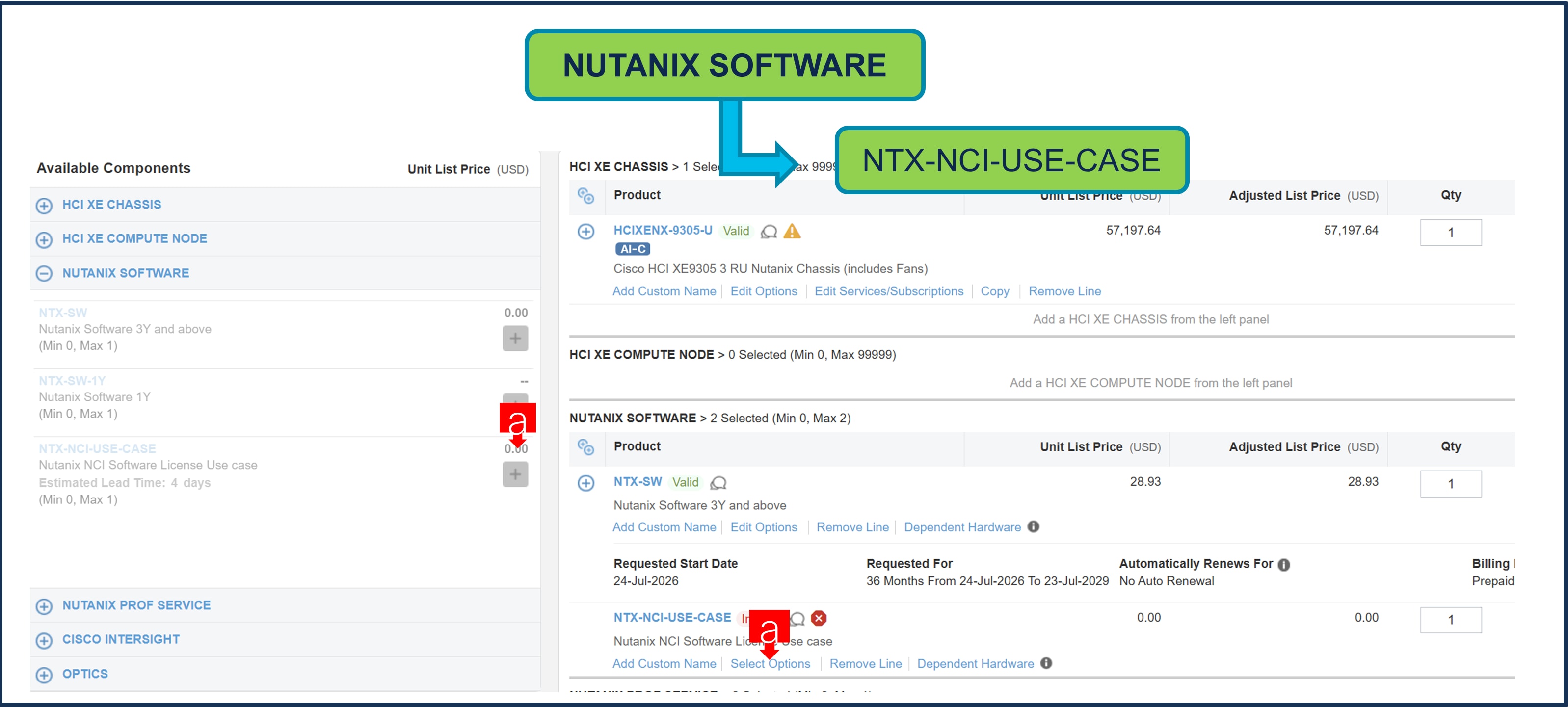Open the comment bubble for HCIXENX-9305-U
This screenshot has height=707, width=1568.
click(769, 231)
